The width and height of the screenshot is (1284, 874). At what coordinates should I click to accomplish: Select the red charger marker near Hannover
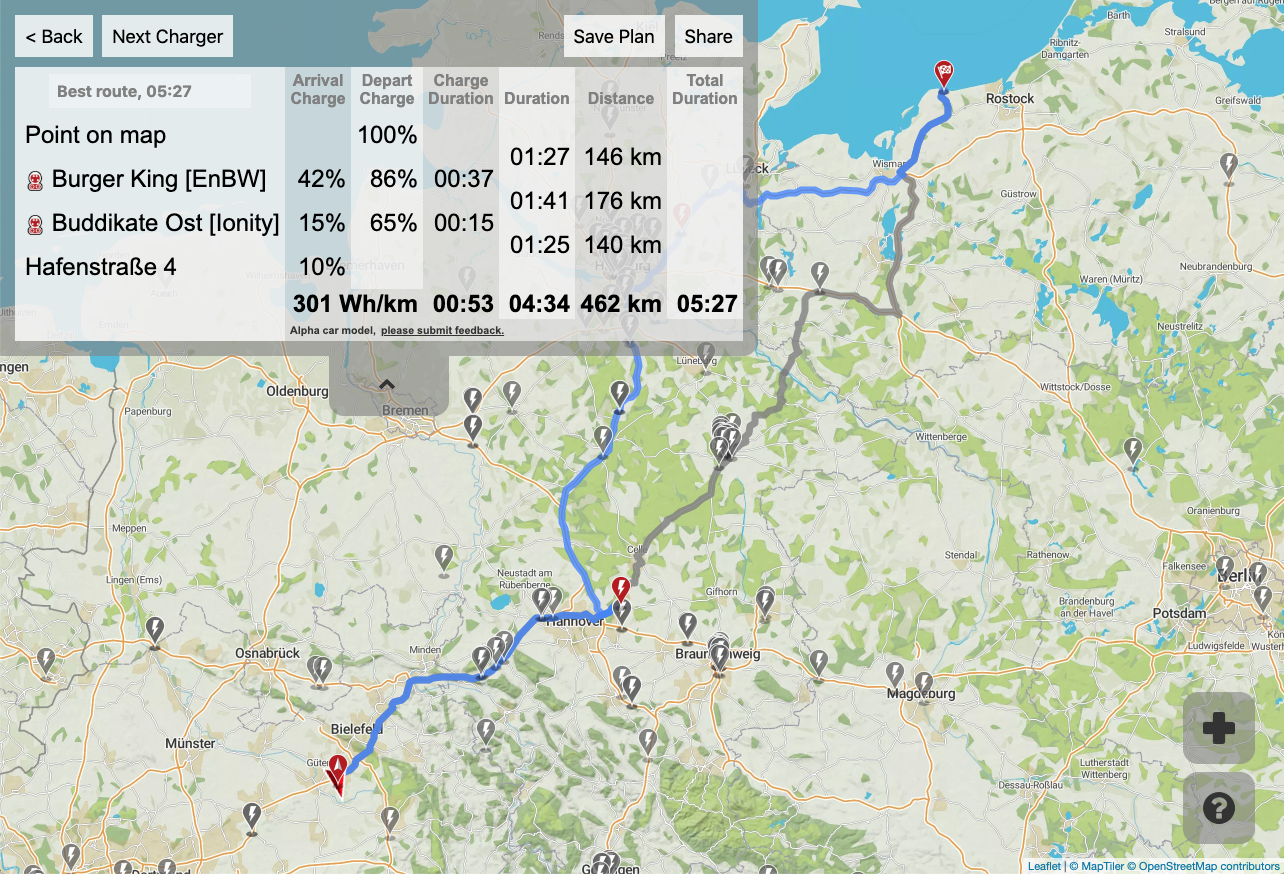pyautogui.click(x=621, y=588)
